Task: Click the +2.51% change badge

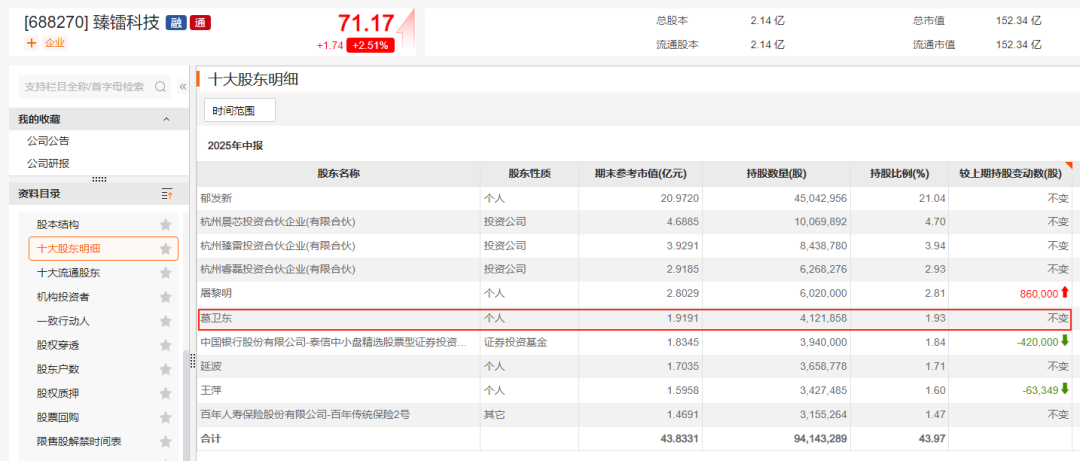Action: tap(371, 45)
